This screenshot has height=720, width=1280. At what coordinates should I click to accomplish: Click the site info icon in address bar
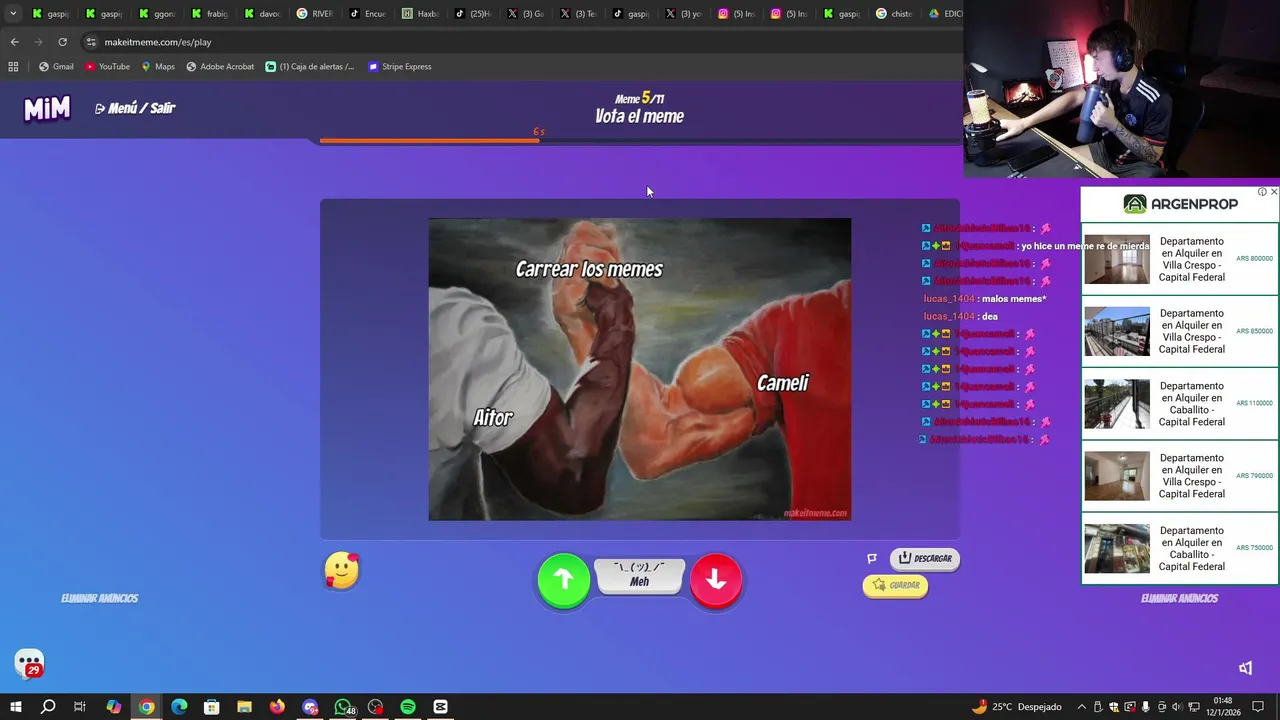pyautogui.click(x=91, y=42)
